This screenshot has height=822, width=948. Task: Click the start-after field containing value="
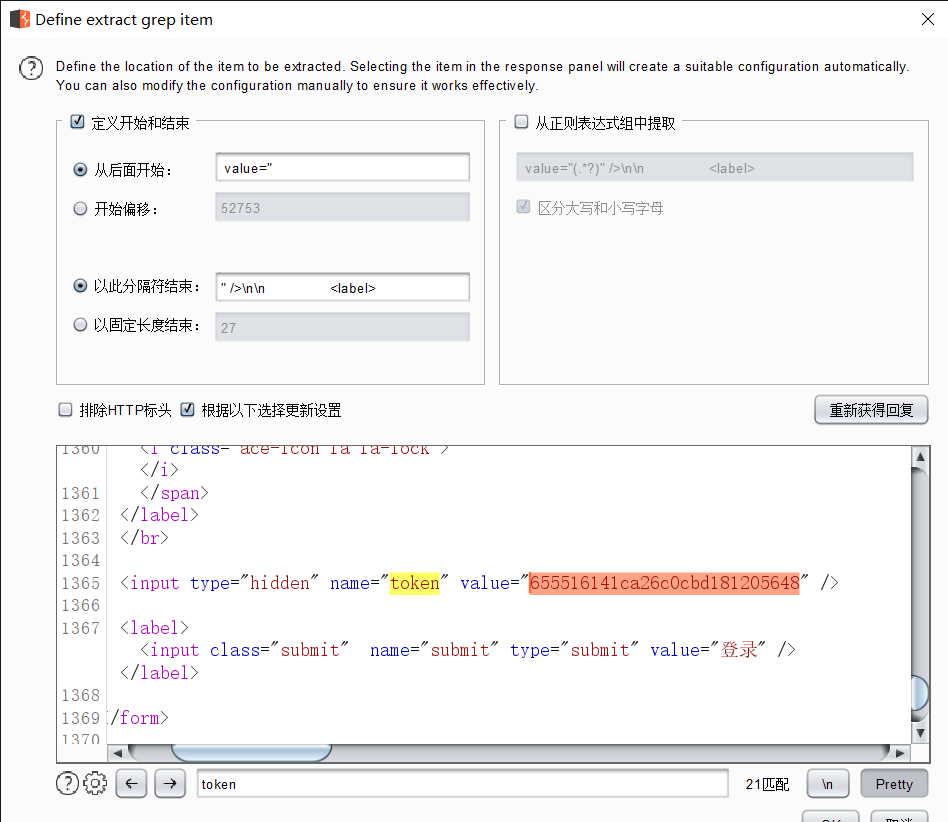[342, 167]
